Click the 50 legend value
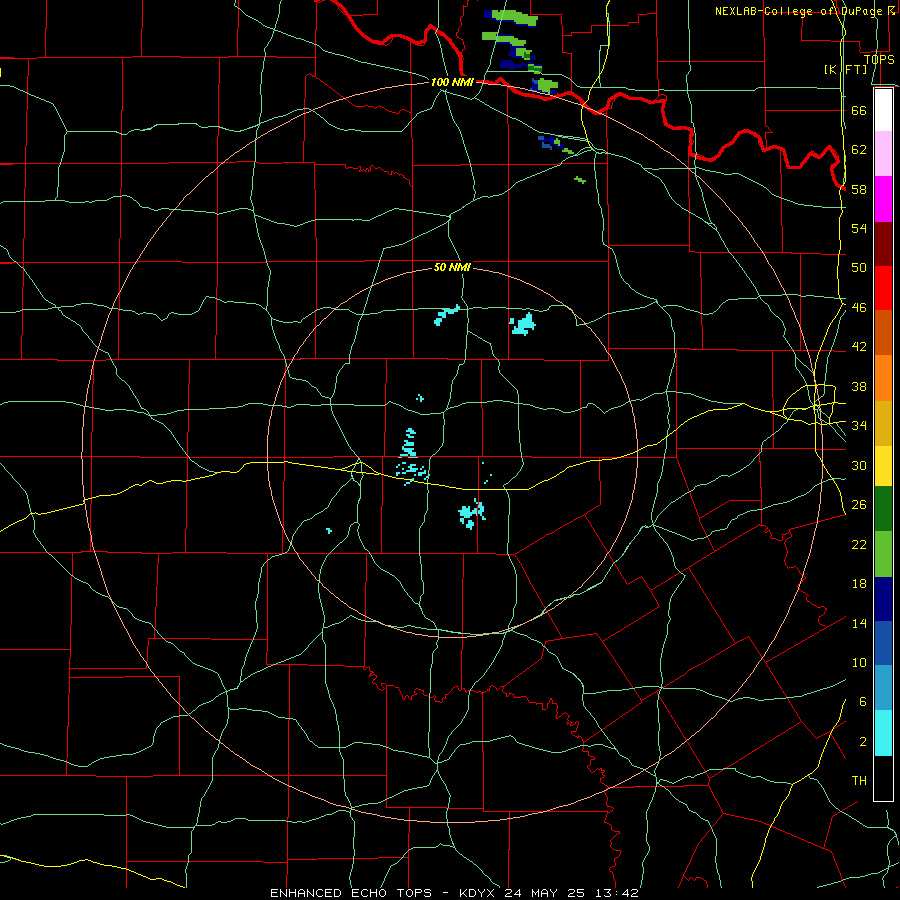This screenshot has width=900, height=900. [859, 267]
